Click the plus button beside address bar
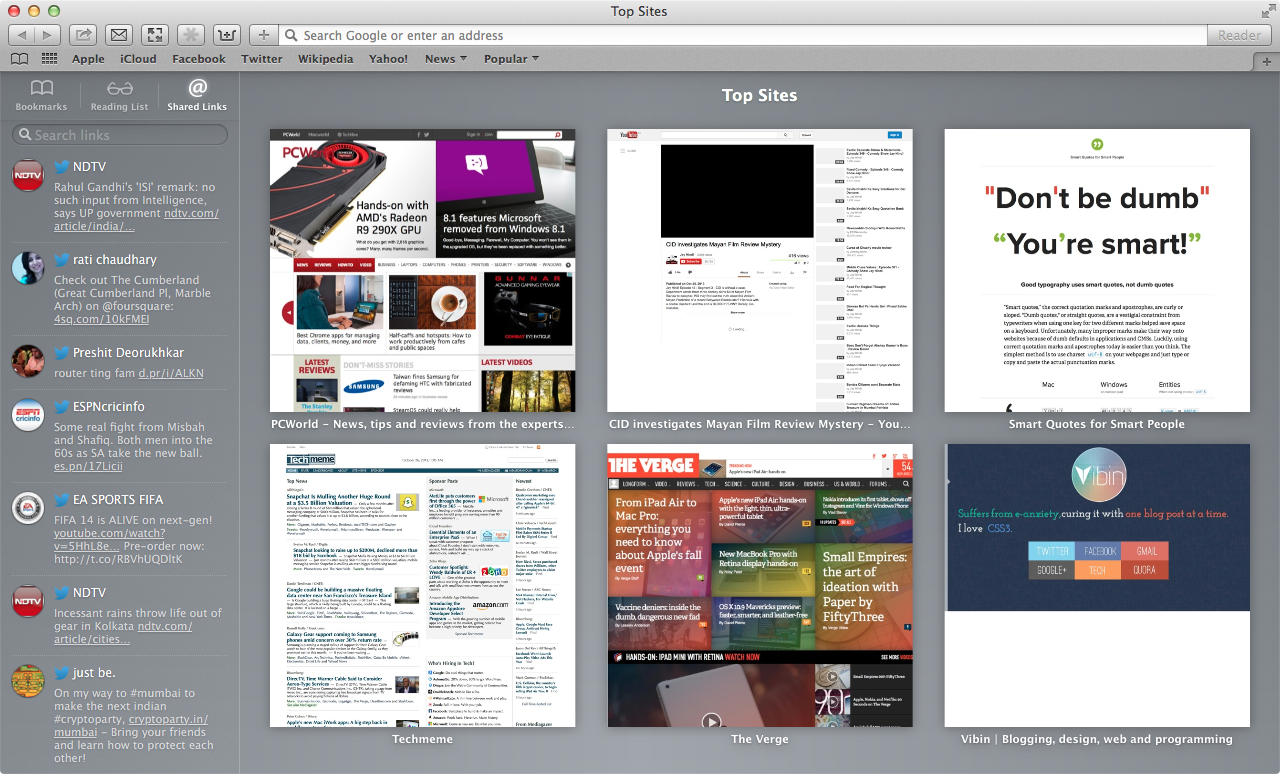The height and width of the screenshot is (774, 1280). (x=264, y=35)
